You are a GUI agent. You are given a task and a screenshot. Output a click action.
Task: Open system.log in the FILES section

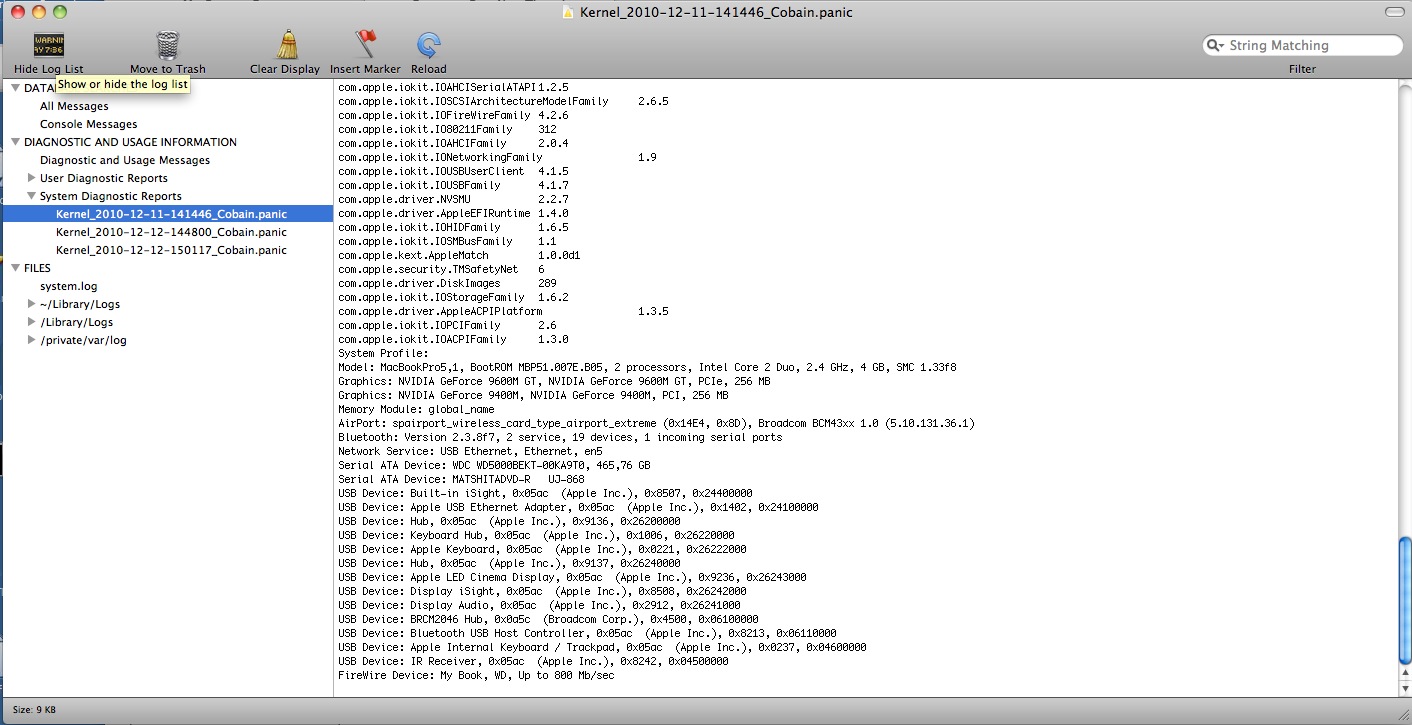click(68, 286)
